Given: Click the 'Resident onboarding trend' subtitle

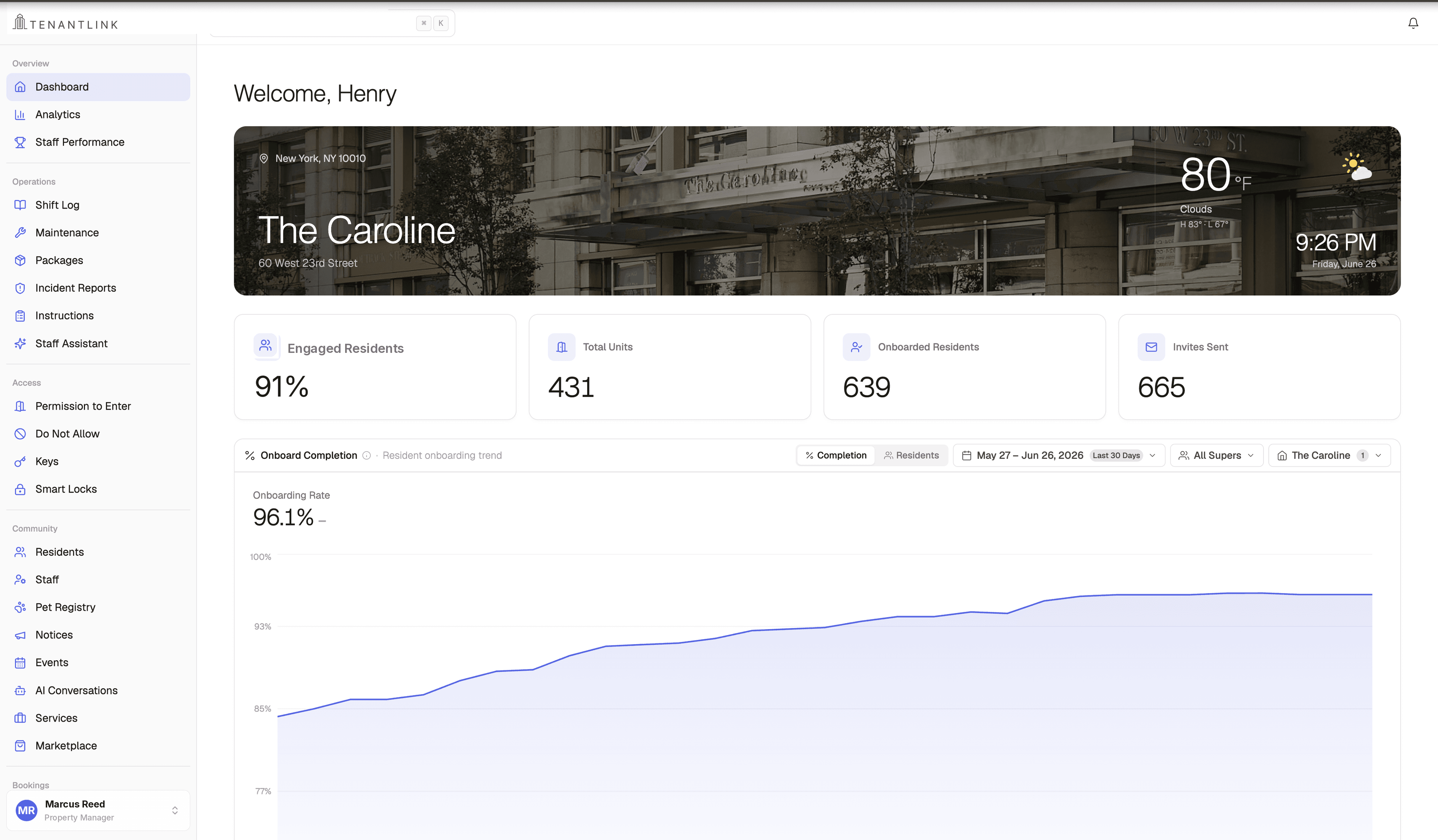Looking at the screenshot, I should (442, 455).
